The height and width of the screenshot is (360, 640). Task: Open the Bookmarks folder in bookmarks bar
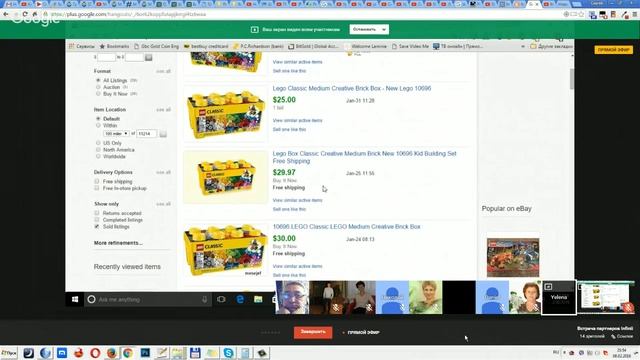tap(114, 47)
